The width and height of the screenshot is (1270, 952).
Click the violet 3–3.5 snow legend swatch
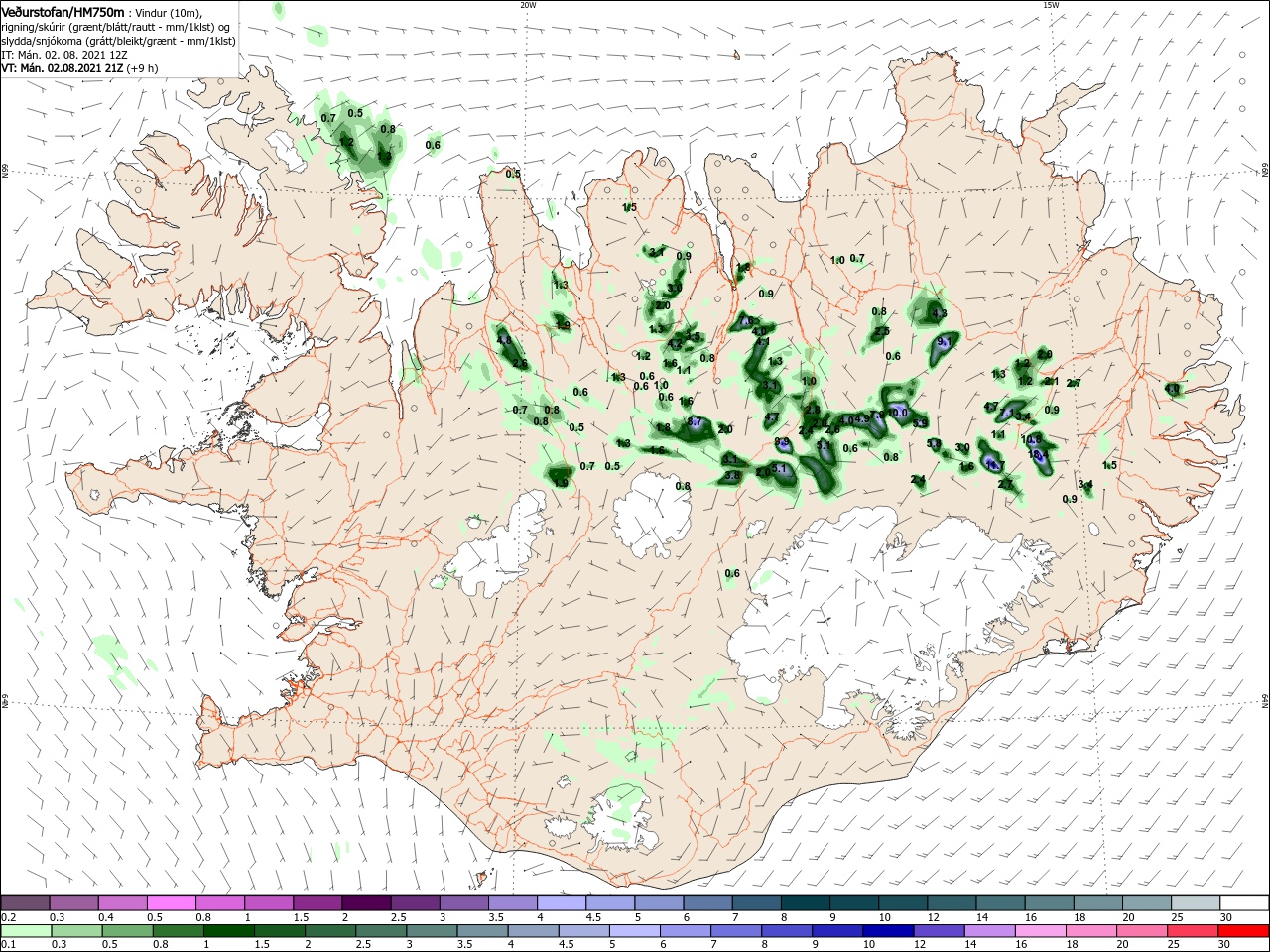[463, 902]
